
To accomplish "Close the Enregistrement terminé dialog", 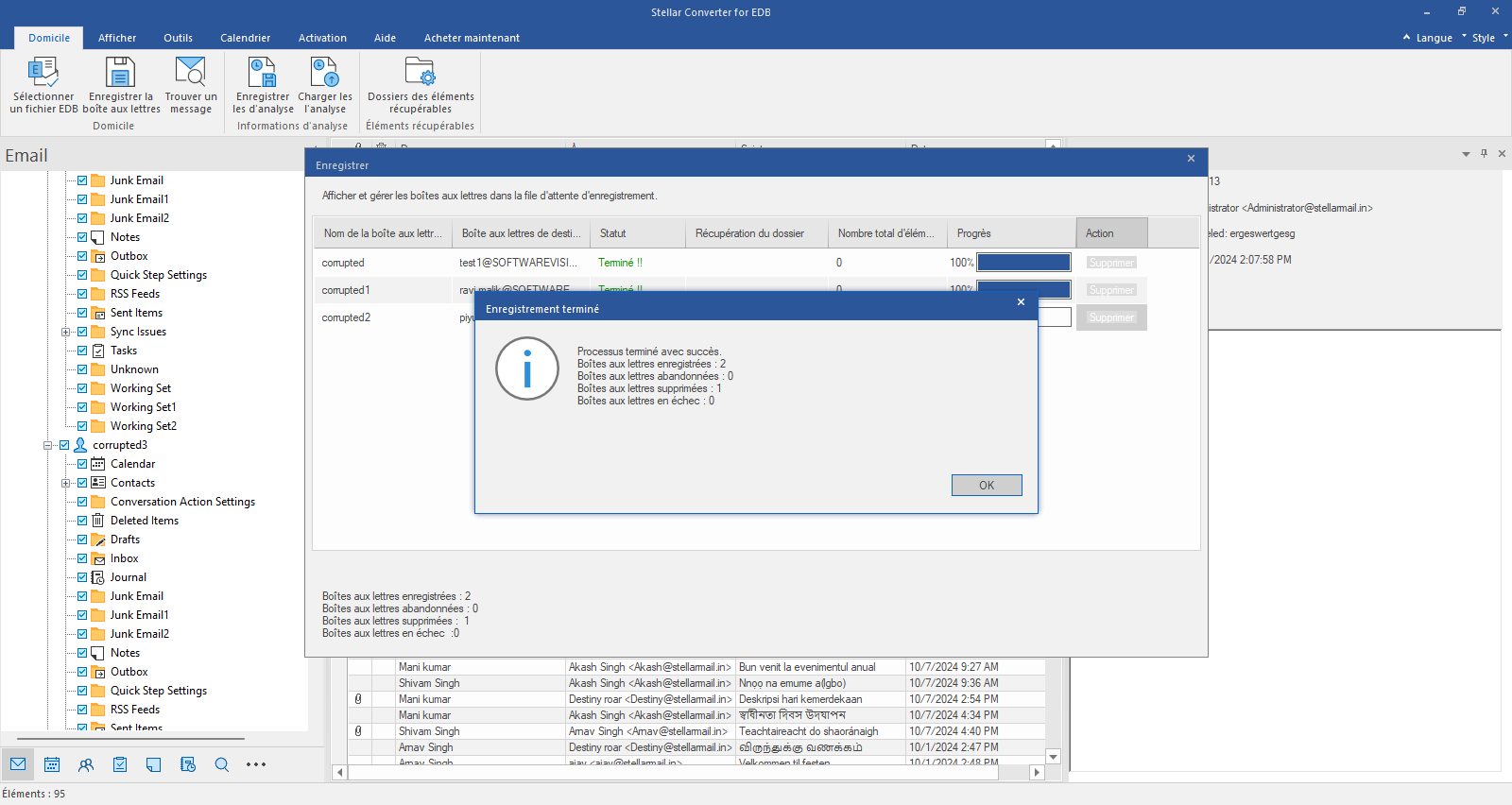I will [x=1021, y=302].
